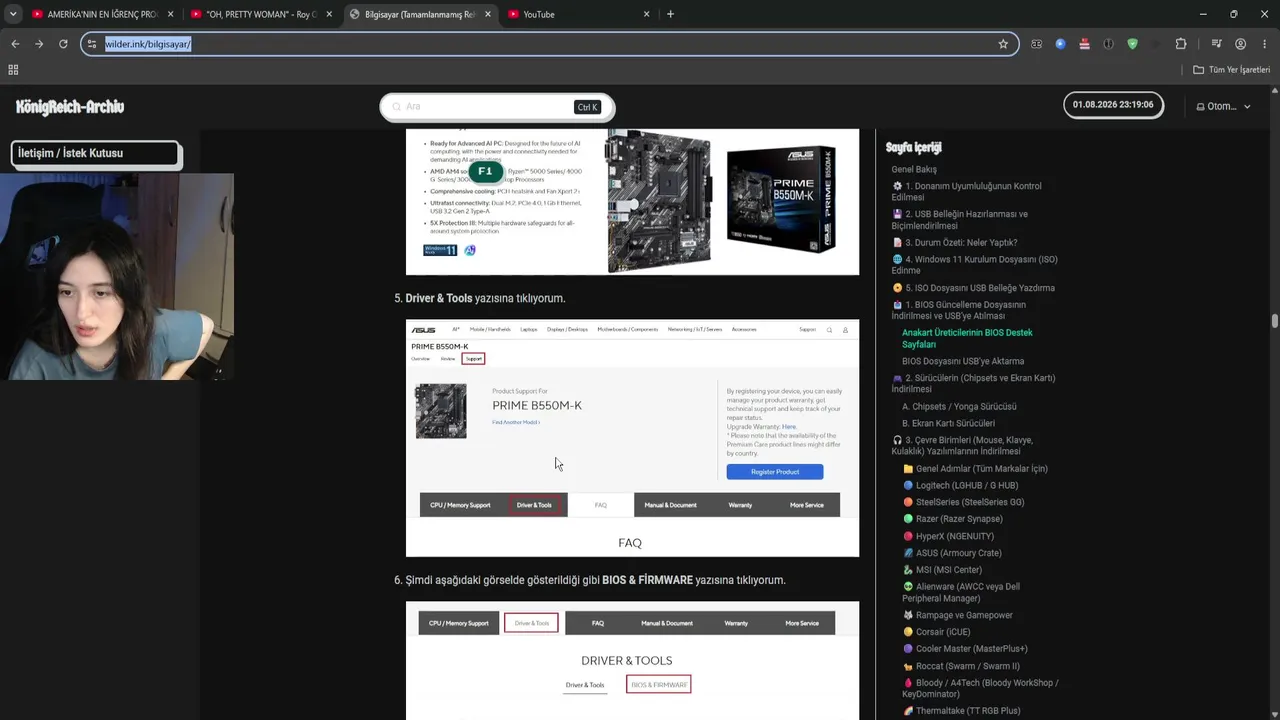Switch to the AMERİKA'NIN EN İĞRENÇ tab
Image resolution: width=1280 pixels, height=720 pixels.
coord(102,14)
